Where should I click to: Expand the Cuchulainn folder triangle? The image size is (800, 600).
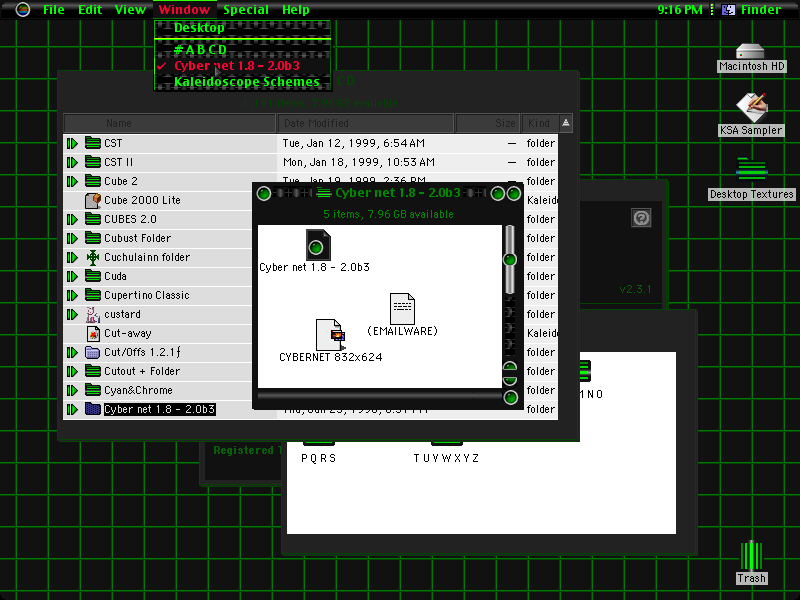tap(72, 257)
